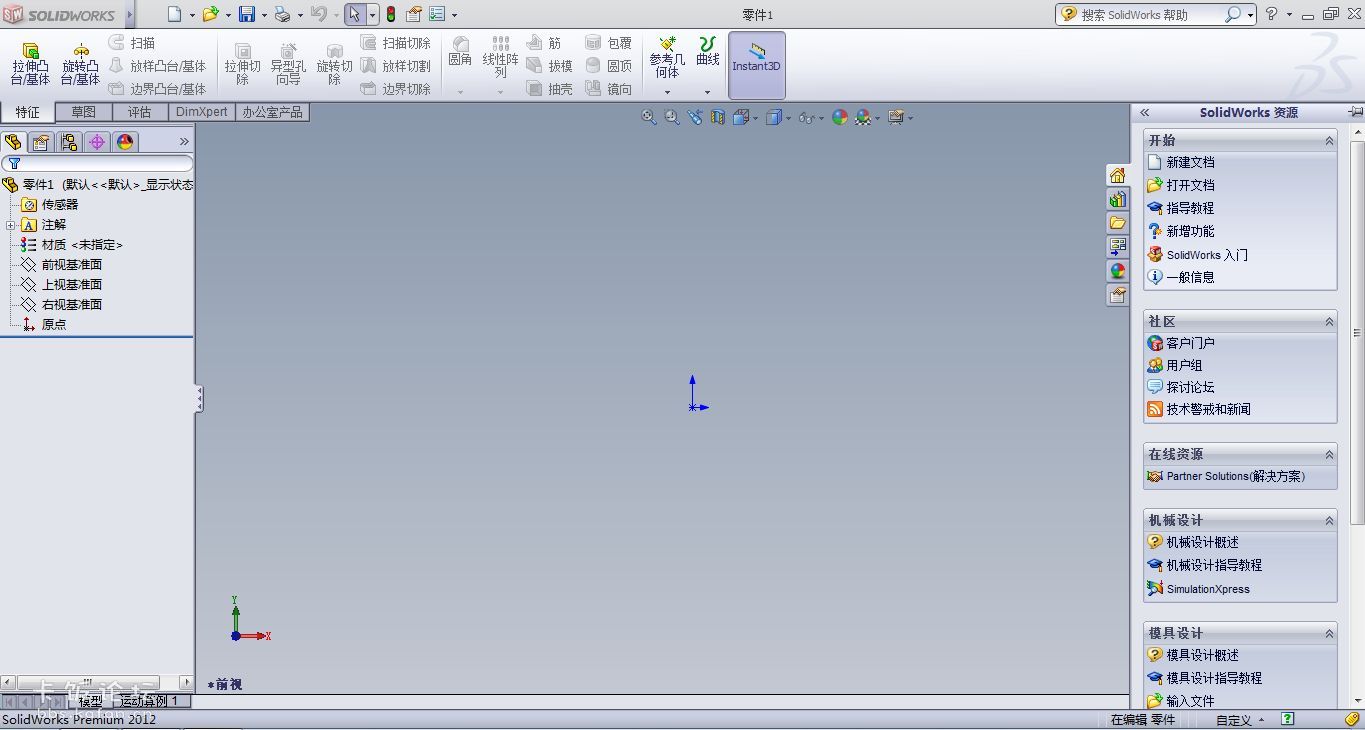Click the Extruded Cut (拉伸切除) tool
1365x730 pixels.
pyautogui.click(x=242, y=64)
